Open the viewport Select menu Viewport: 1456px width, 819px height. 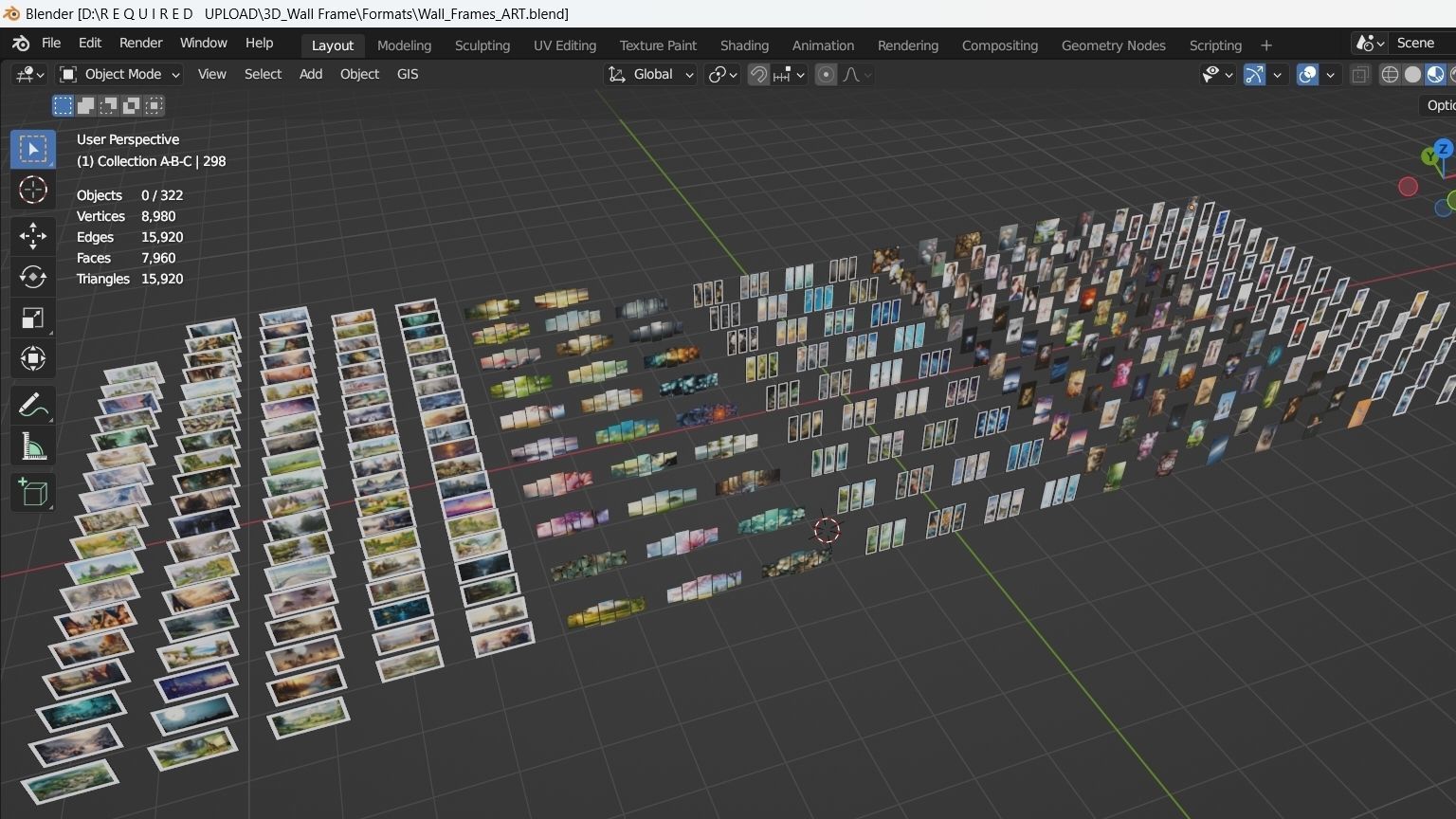263,74
